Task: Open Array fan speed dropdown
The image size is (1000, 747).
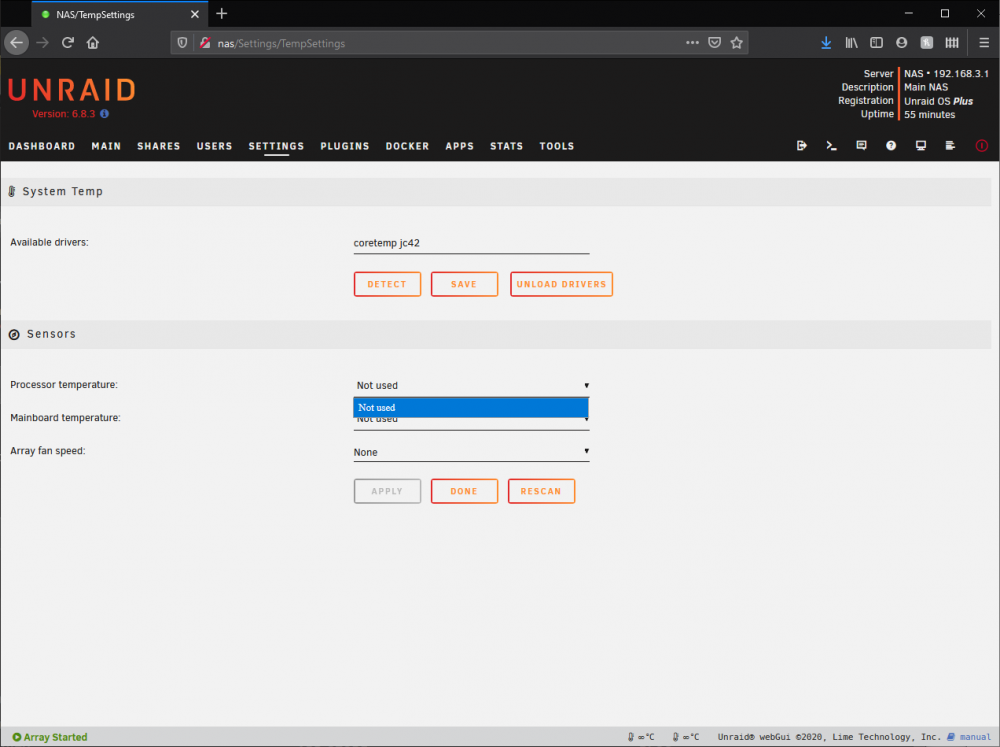Action: point(471,452)
